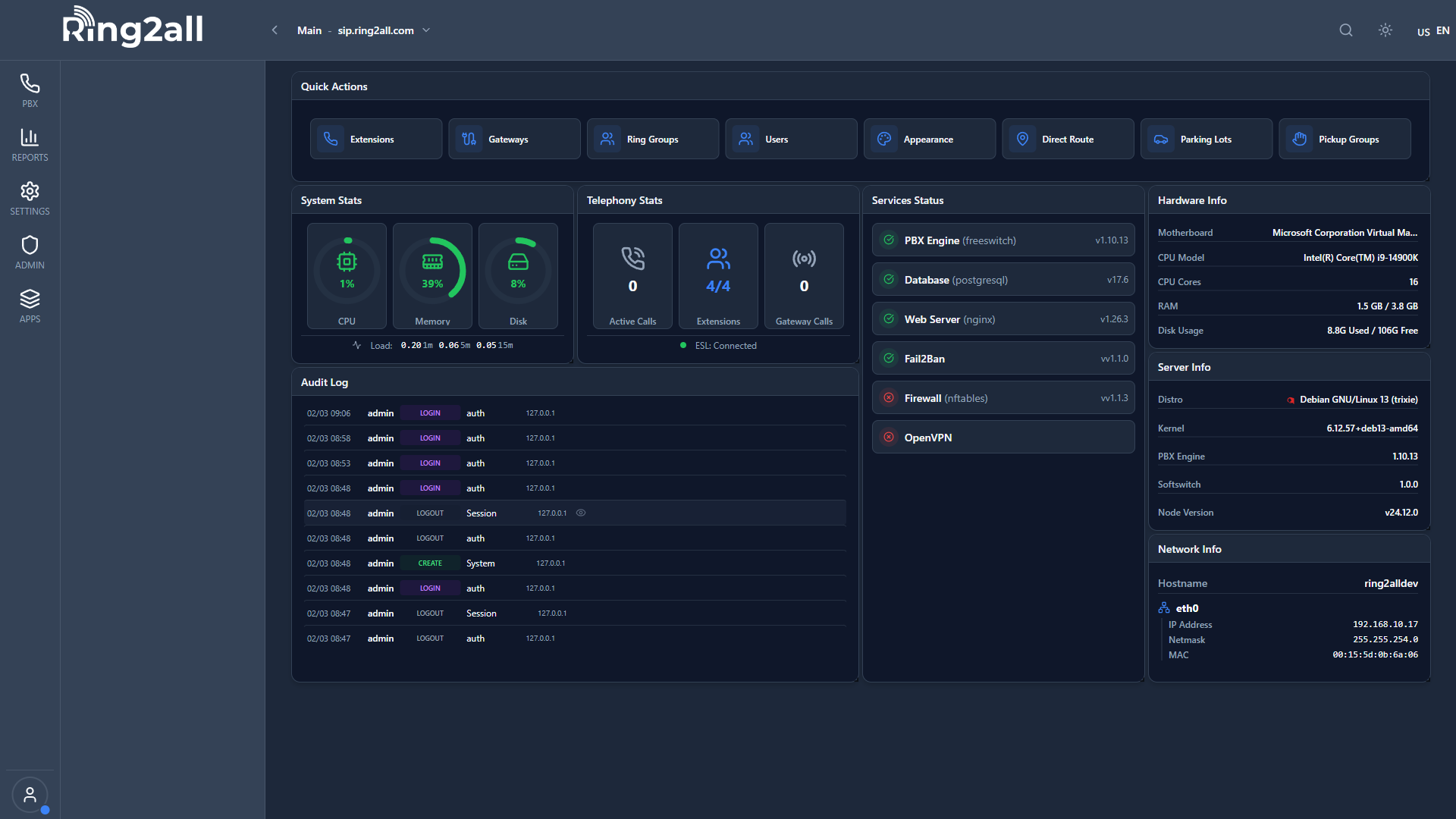Open the Extensions quick action
This screenshot has width=1456, height=819.
pos(376,139)
